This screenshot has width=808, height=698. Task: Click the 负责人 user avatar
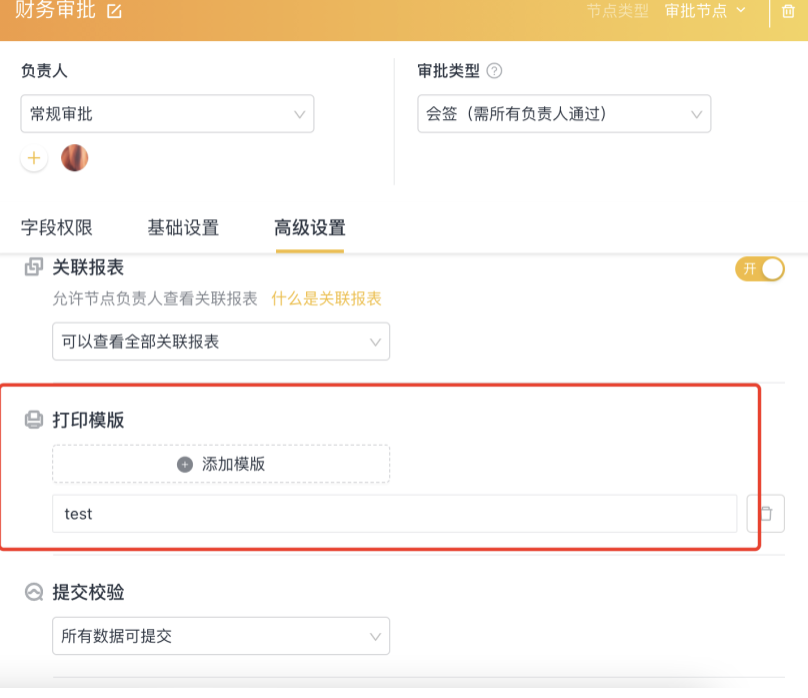click(75, 158)
